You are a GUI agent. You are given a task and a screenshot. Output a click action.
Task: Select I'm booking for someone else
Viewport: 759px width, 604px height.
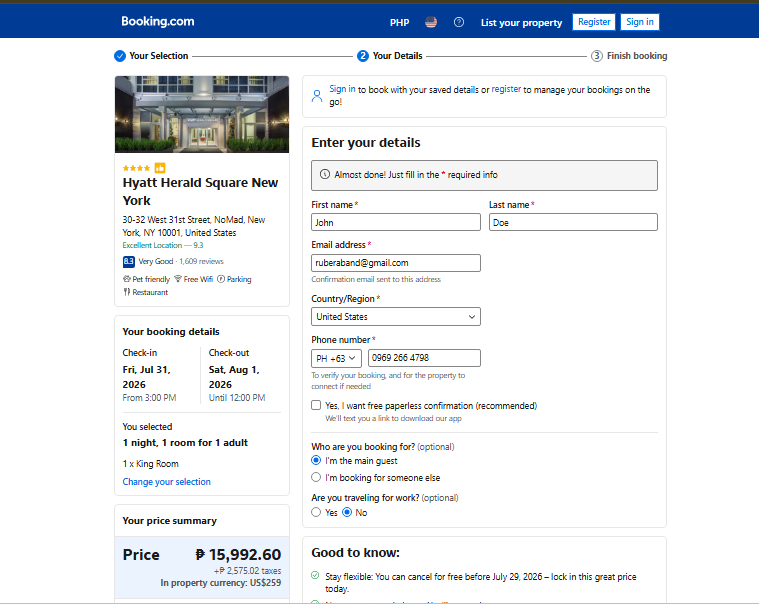[x=316, y=477]
